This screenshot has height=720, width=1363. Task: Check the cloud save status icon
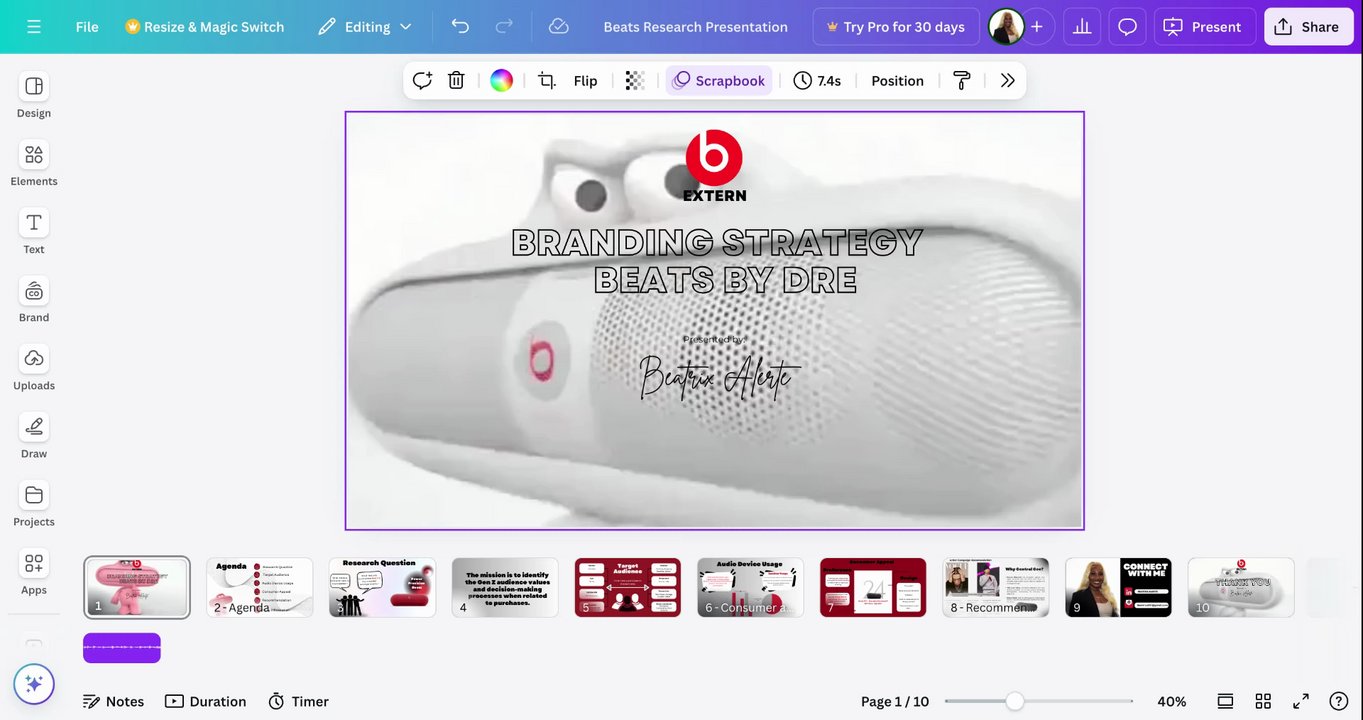(559, 27)
